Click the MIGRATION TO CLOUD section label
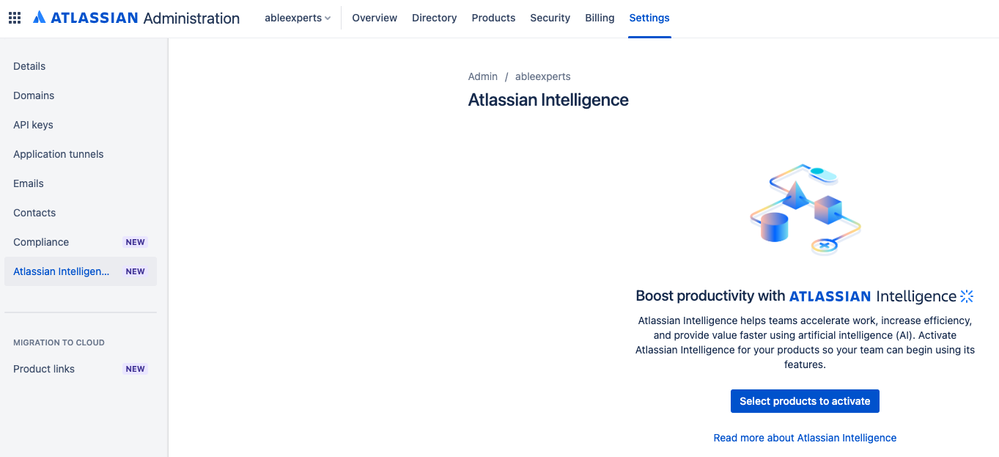 (x=59, y=343)
